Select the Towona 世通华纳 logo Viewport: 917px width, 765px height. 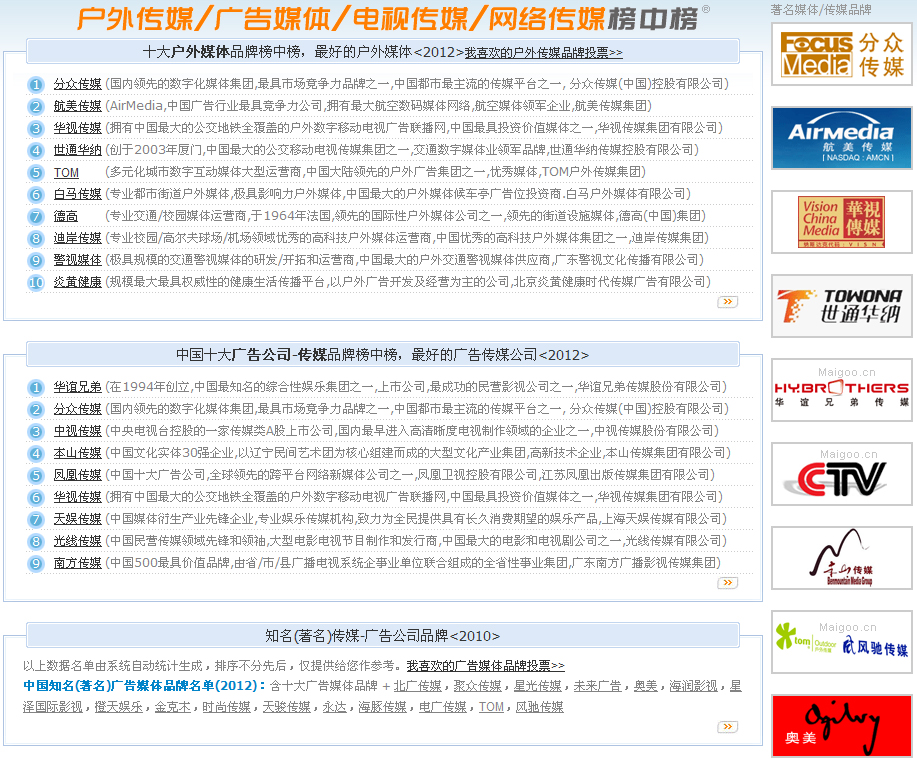click(x=841, y=306)
